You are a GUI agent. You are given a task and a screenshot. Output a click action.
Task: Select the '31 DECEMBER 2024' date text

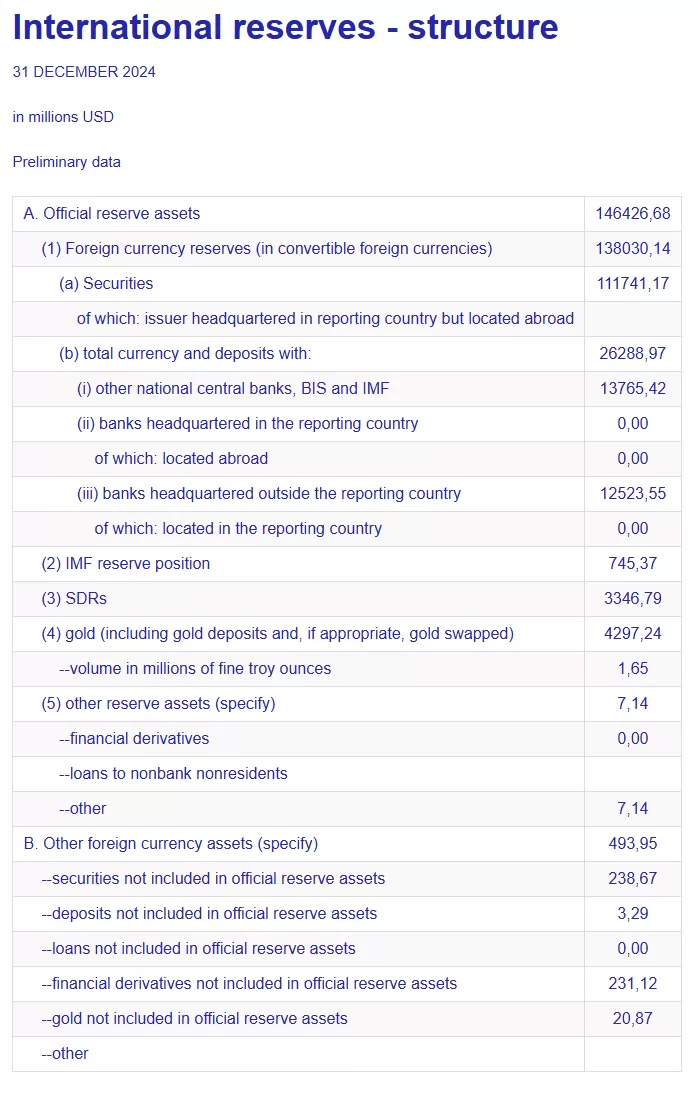(x=84, y=72)
